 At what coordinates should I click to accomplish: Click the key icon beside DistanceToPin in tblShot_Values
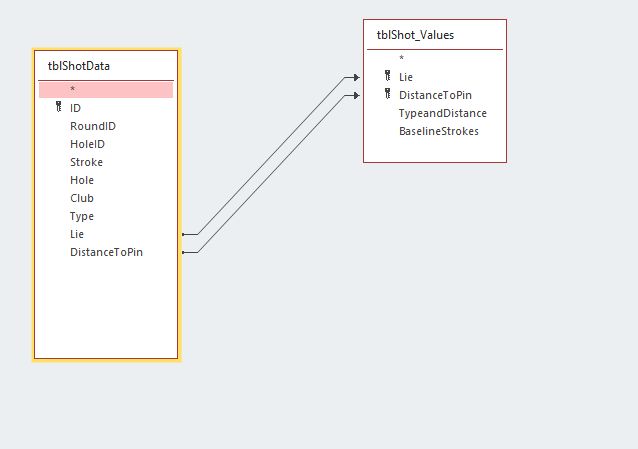[x=387, y=94]
